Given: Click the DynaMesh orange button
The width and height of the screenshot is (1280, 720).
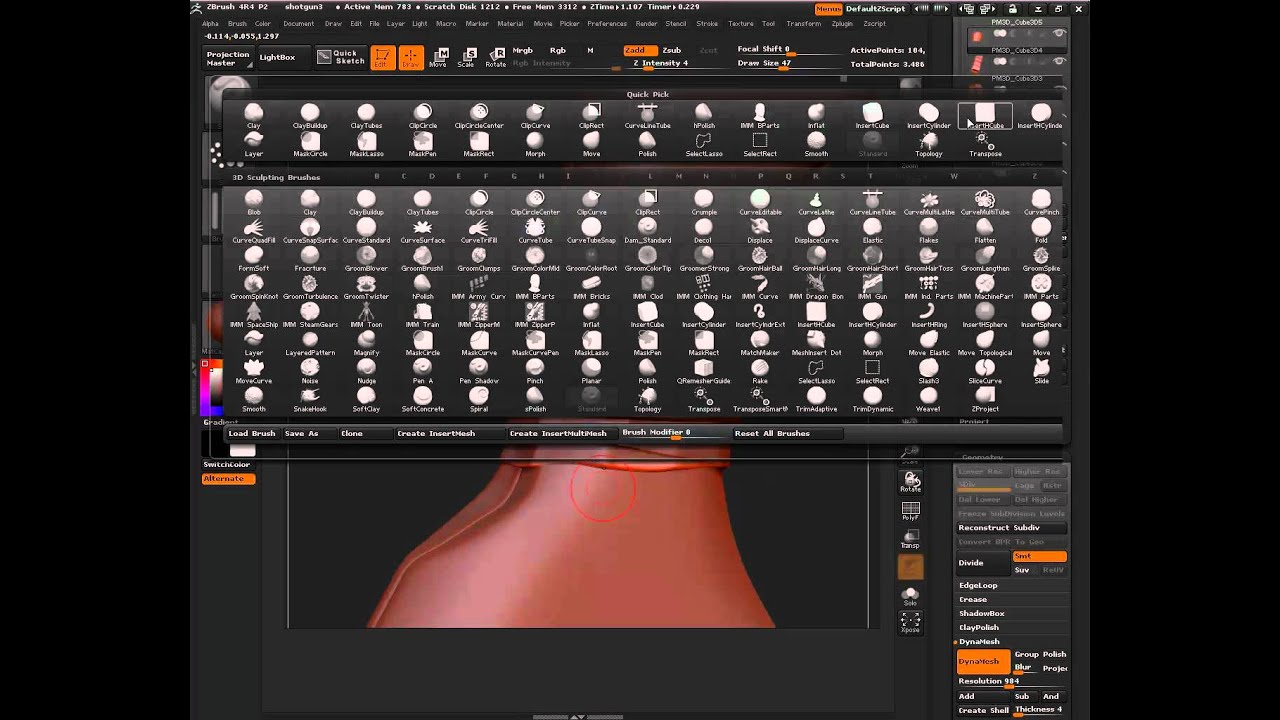Looking at the screenshot, I should point(983,662).
